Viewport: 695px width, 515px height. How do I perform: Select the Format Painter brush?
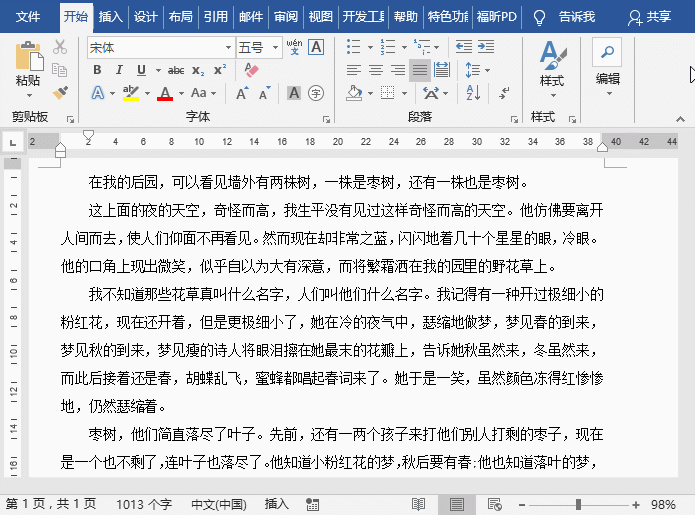[x=60, y=93]
